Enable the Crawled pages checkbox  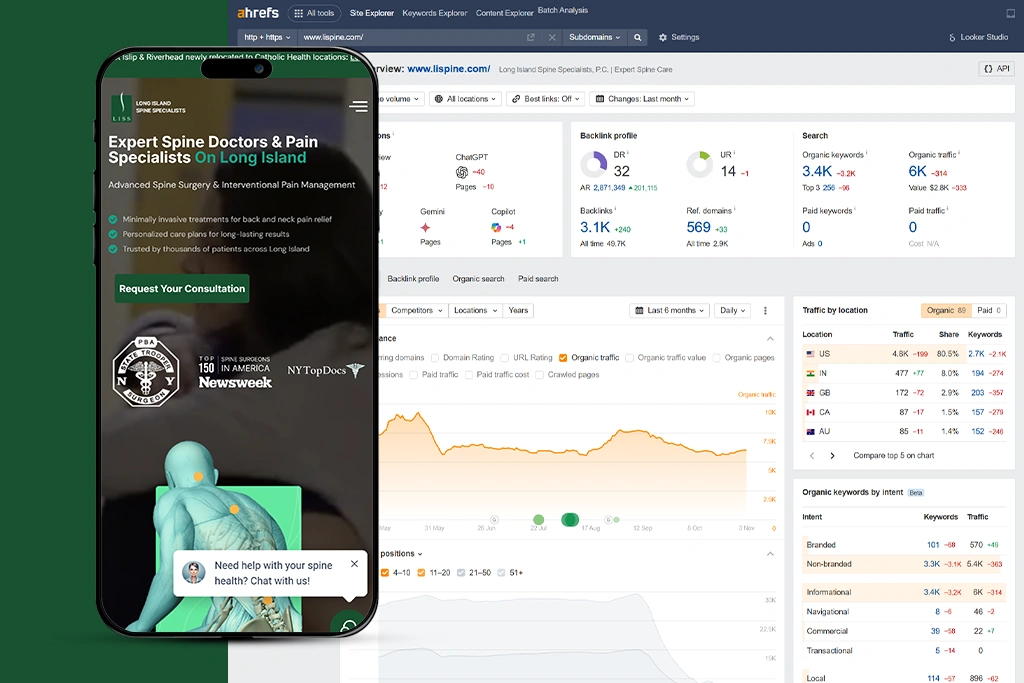tap(540, 375)
